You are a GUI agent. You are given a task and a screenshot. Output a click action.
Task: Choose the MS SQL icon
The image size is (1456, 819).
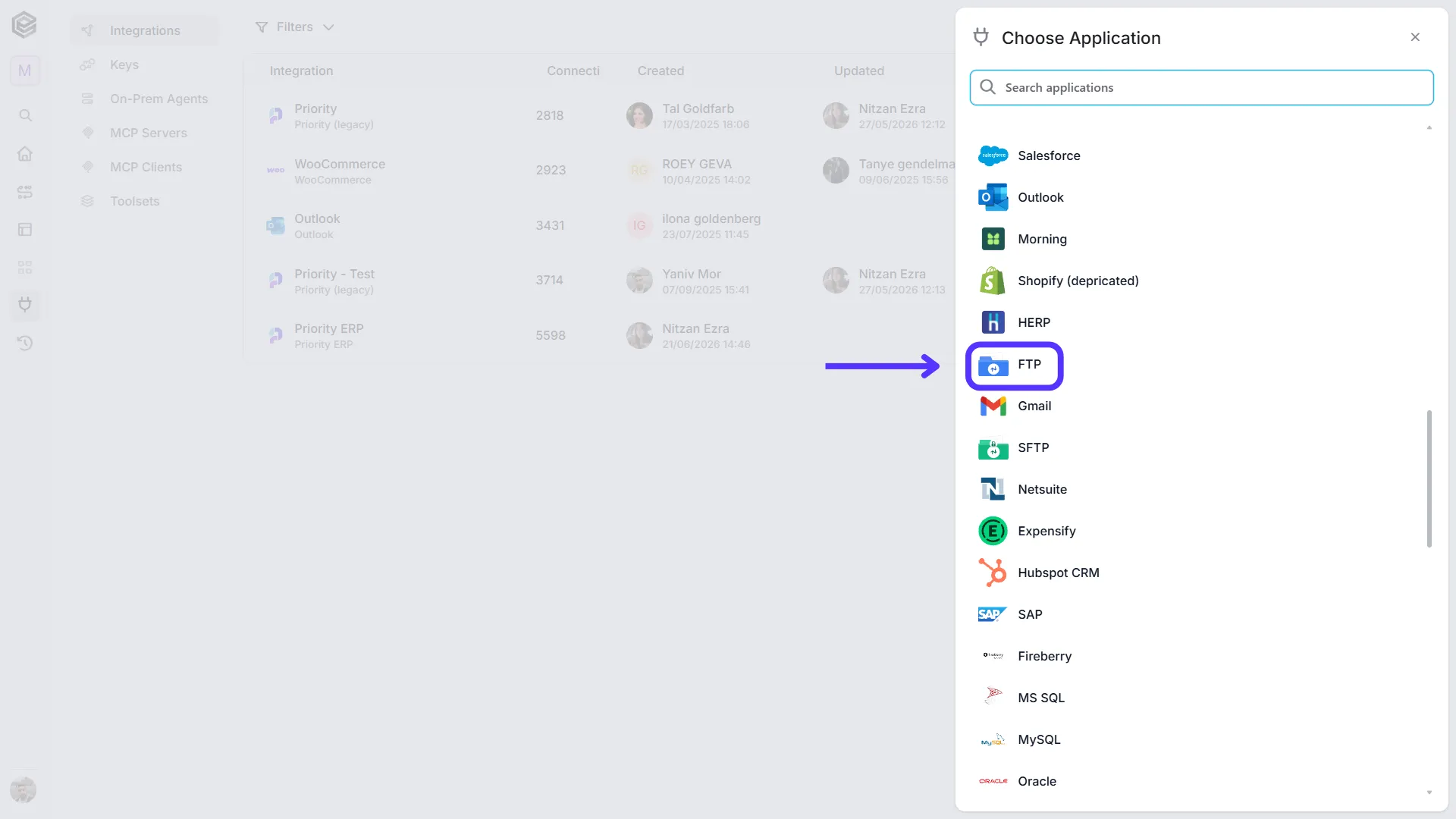coord(993,695)
